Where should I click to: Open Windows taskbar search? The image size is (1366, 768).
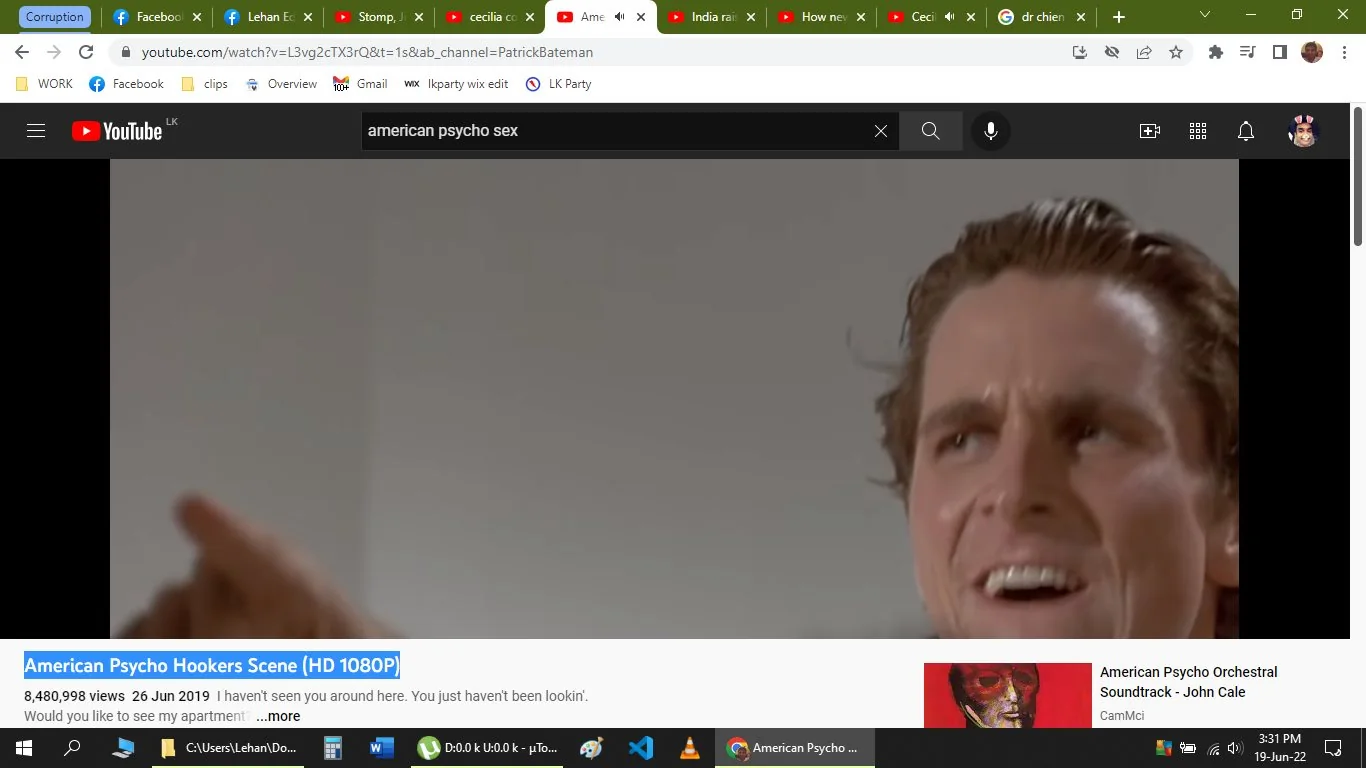[72, 748]
